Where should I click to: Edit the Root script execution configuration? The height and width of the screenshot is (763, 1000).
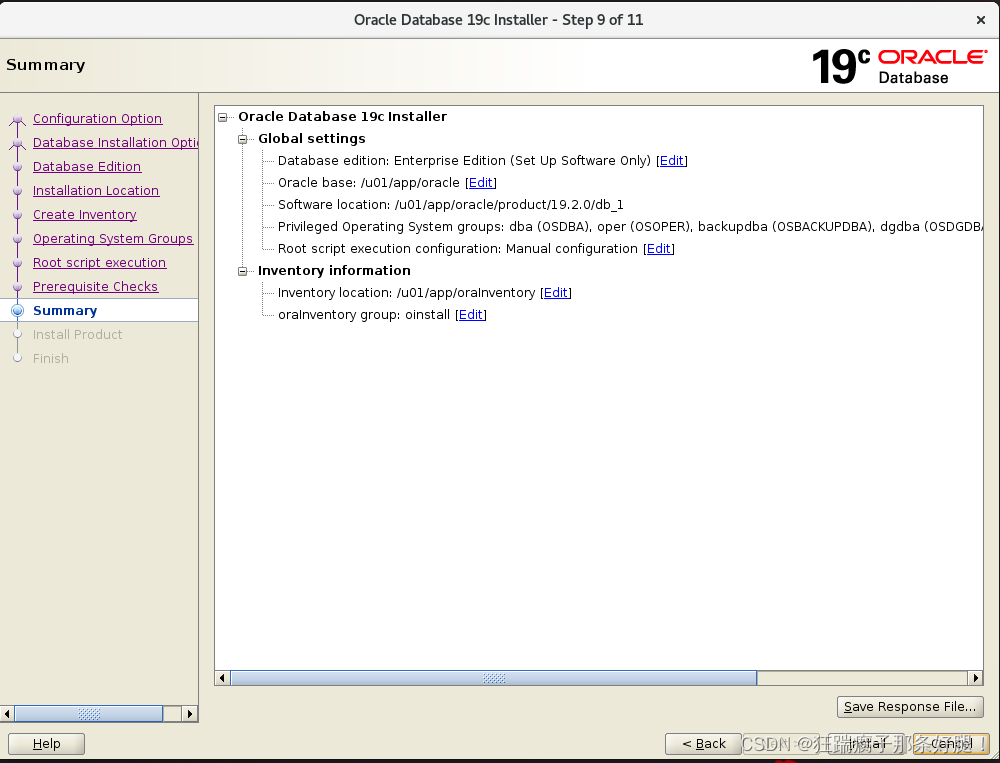[658, 248]
